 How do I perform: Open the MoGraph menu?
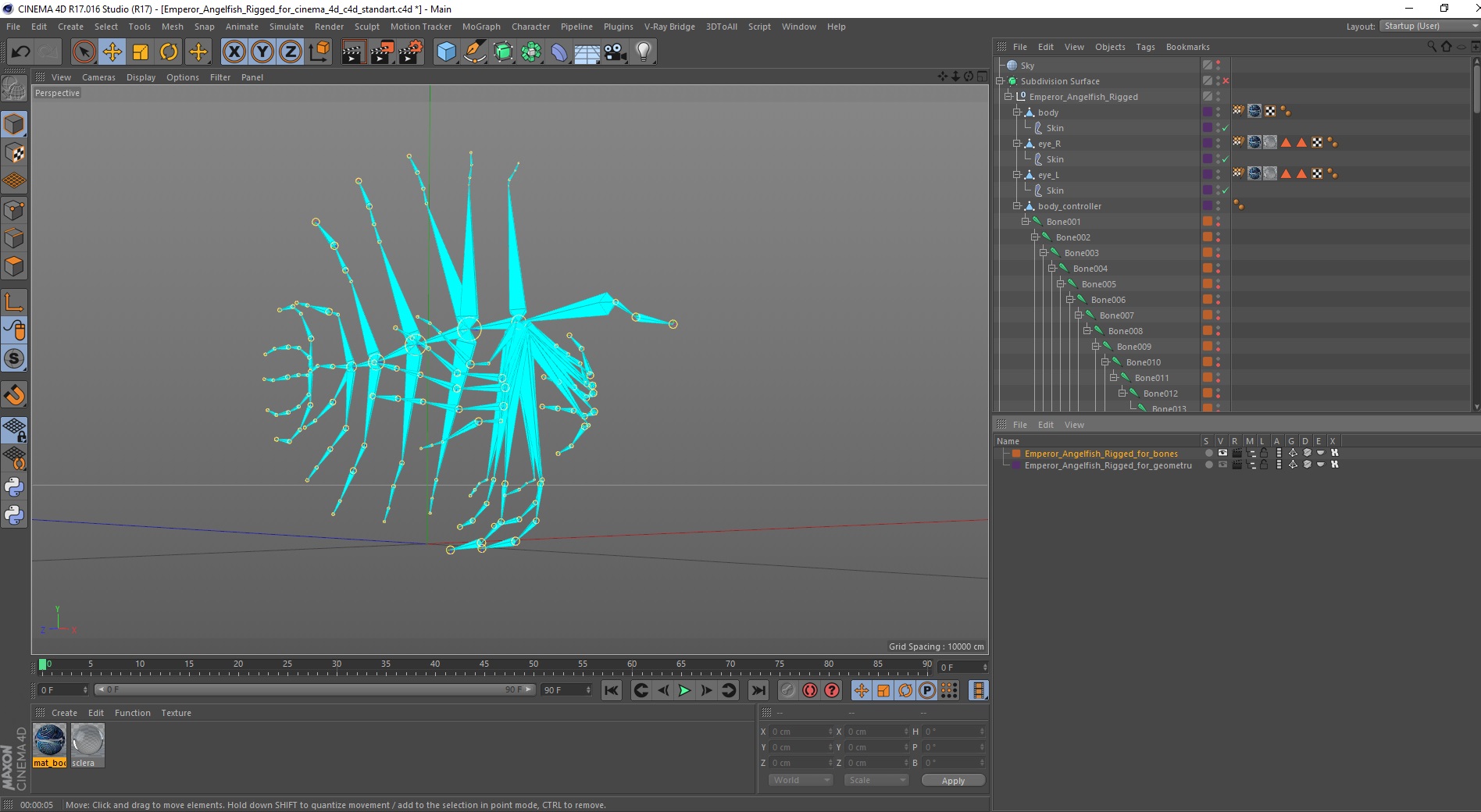pyautogui.click(x=481, y=27)
